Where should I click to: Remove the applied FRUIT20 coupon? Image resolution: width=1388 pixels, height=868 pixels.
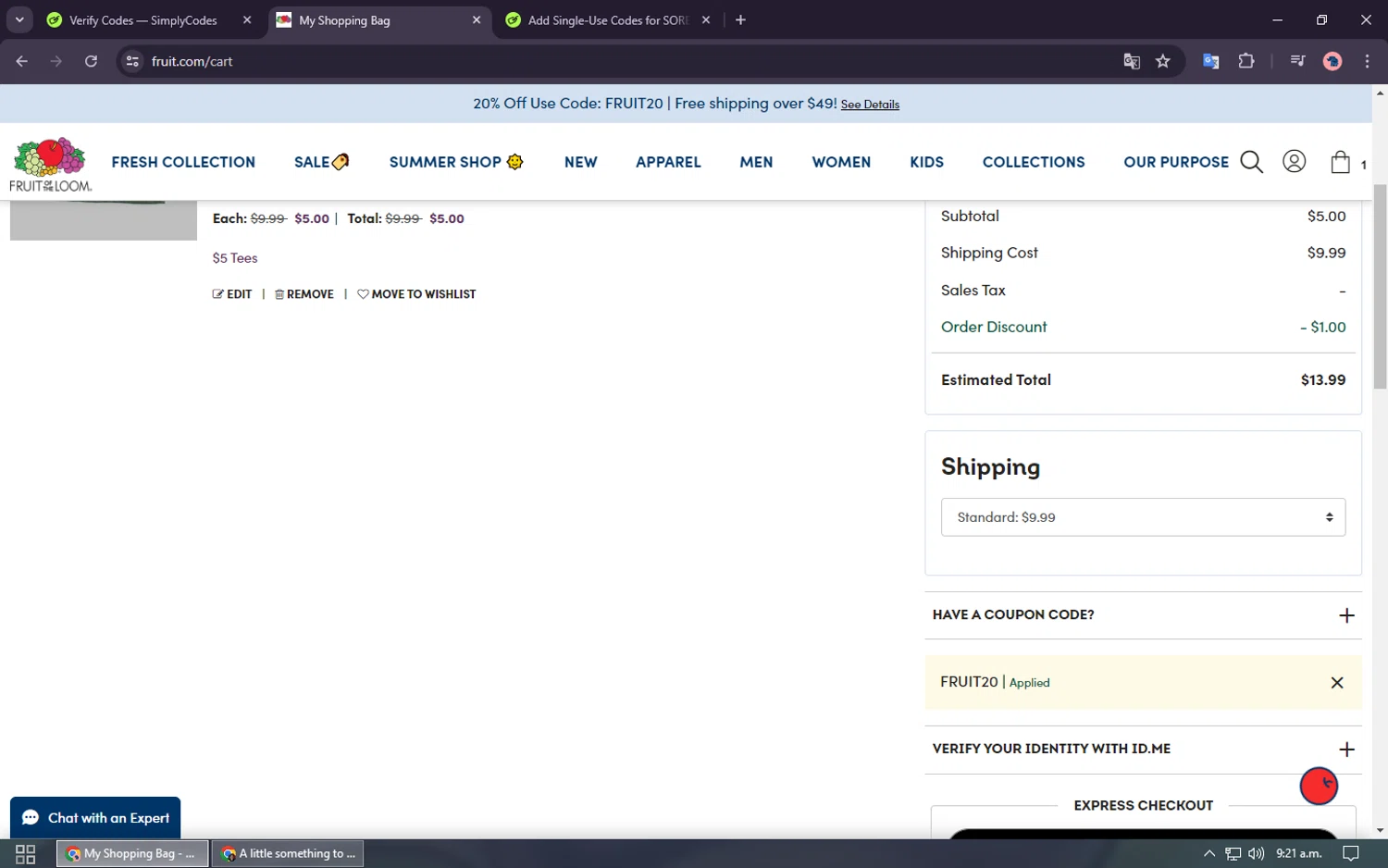point(1337,683)
